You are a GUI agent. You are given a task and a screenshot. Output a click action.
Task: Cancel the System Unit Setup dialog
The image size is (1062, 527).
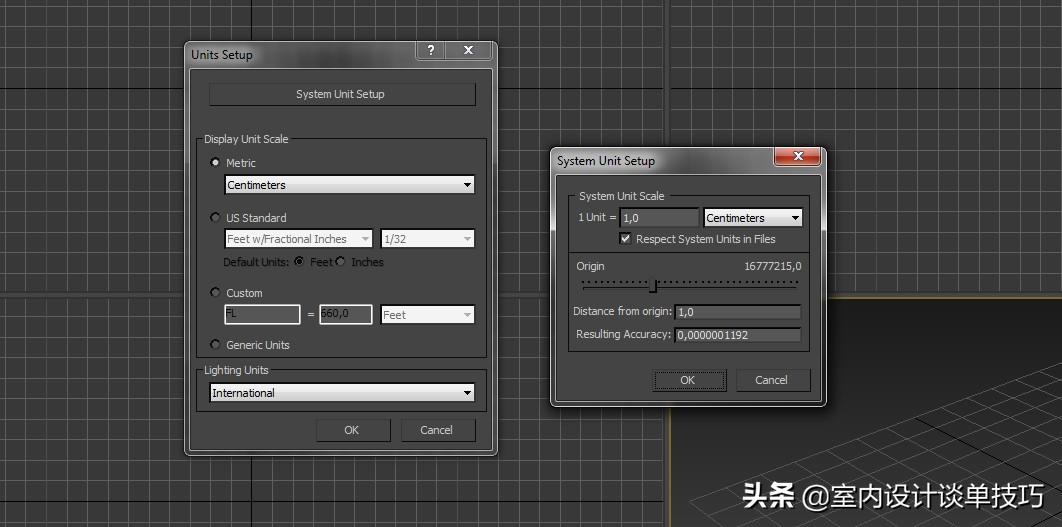pos(773,380)
